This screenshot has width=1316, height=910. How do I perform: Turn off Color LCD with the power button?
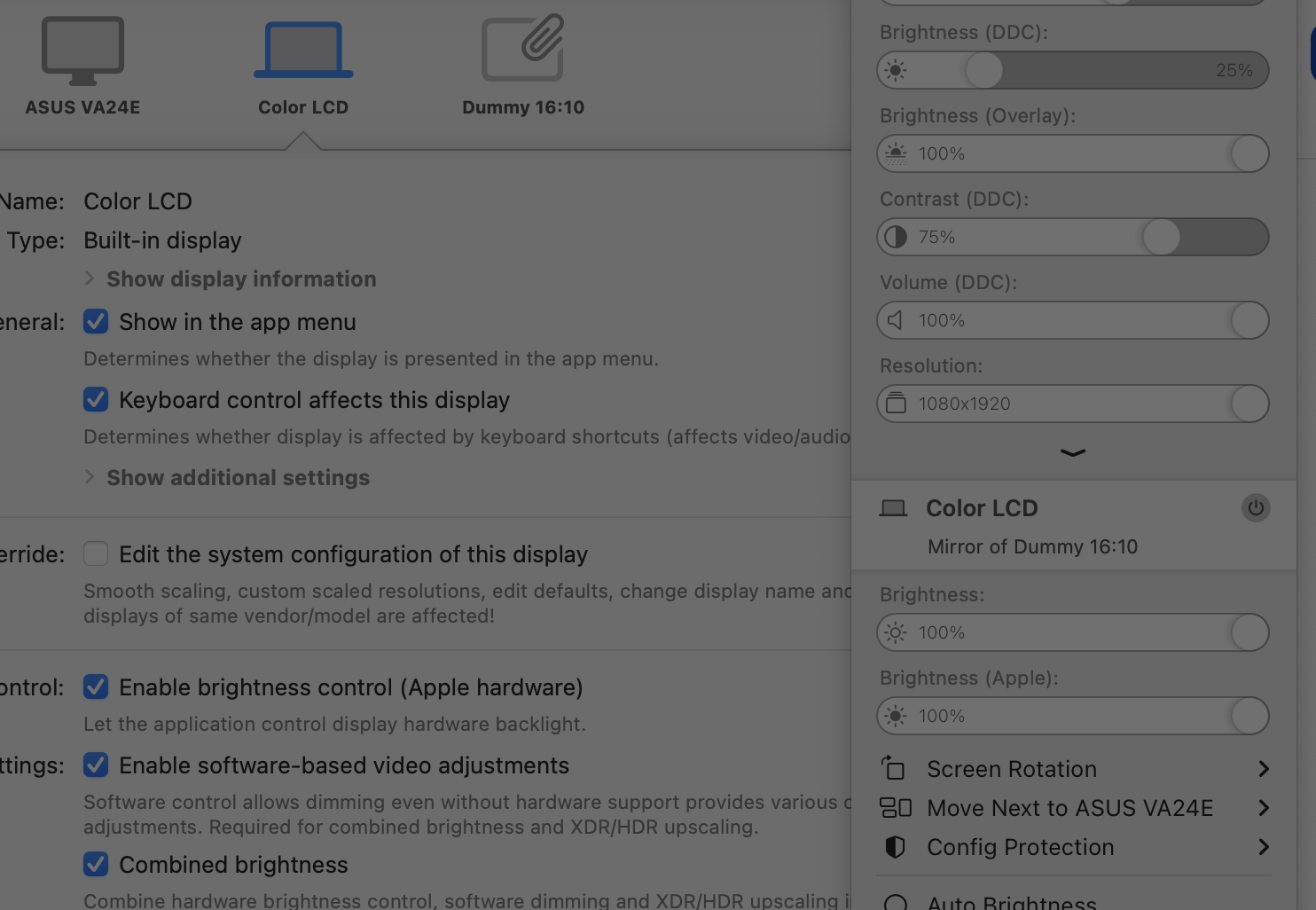[x=1255, y=508]
